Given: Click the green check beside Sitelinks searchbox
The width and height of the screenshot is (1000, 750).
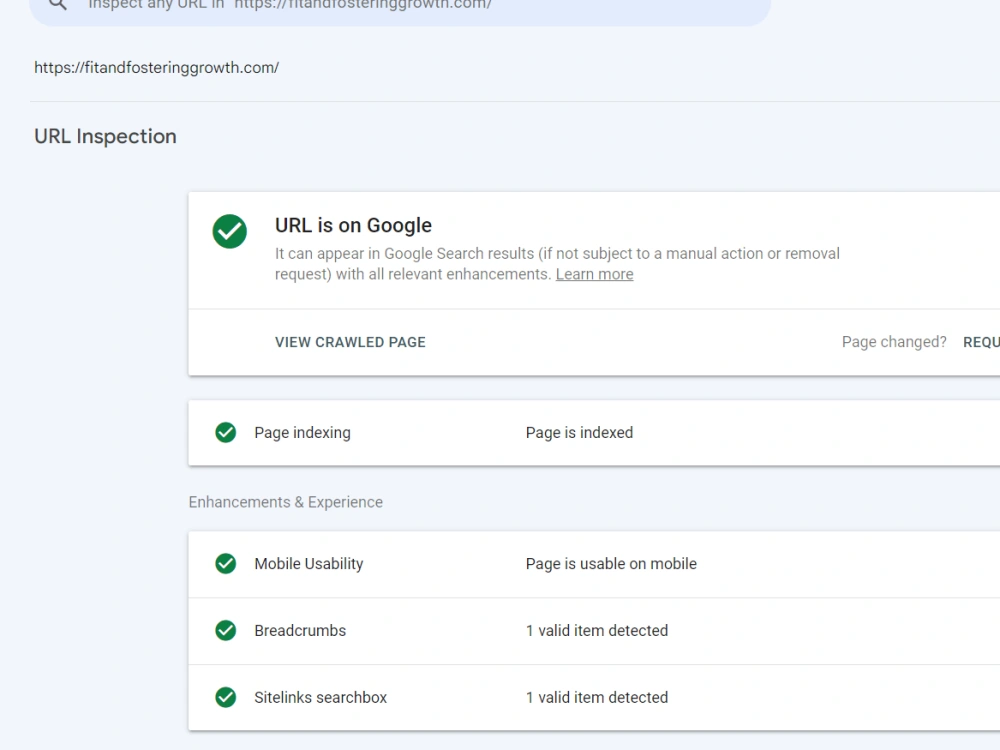Looking at the screenshot, I should pos(226,698).
